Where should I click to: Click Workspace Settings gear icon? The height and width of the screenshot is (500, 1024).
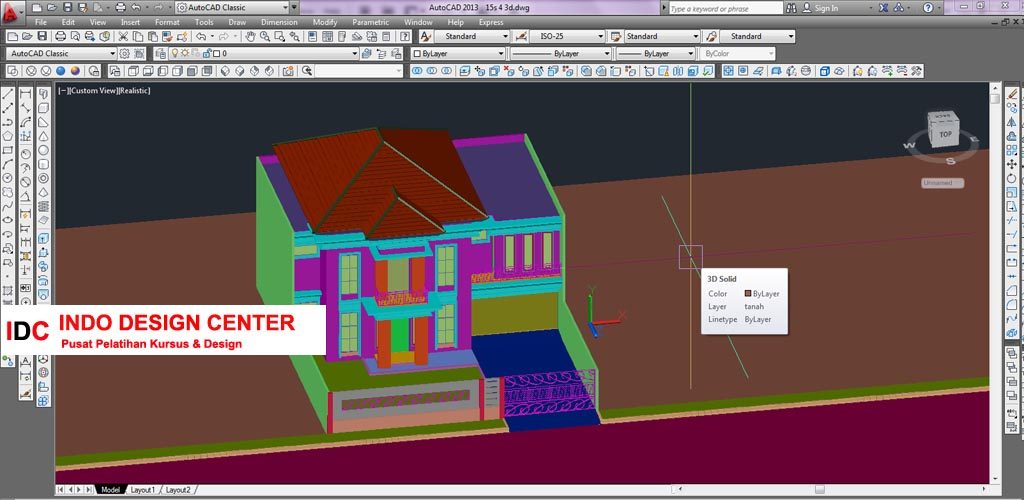[x=124, y=54]
